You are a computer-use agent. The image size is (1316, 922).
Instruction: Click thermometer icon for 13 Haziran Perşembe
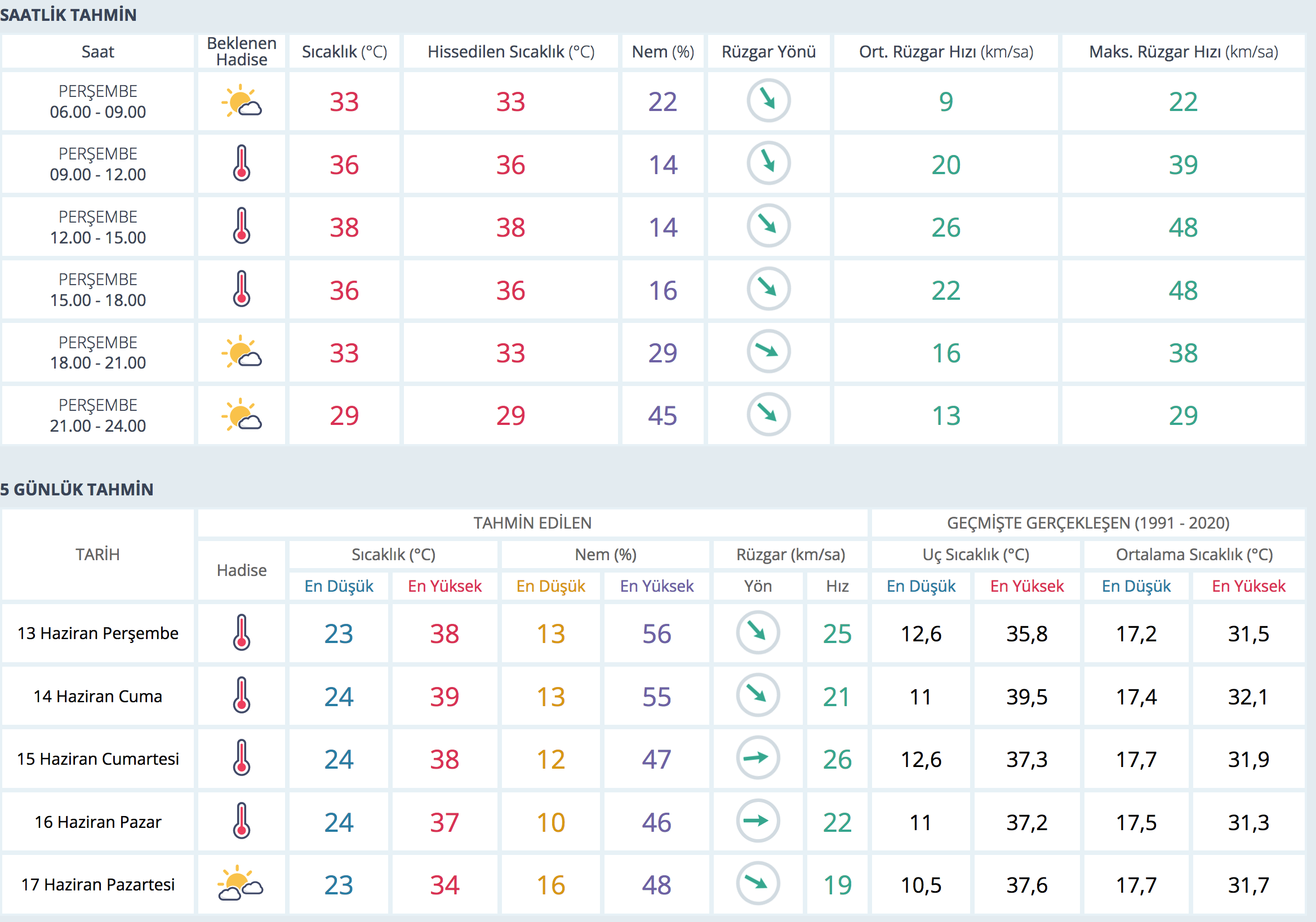point(241,633)
